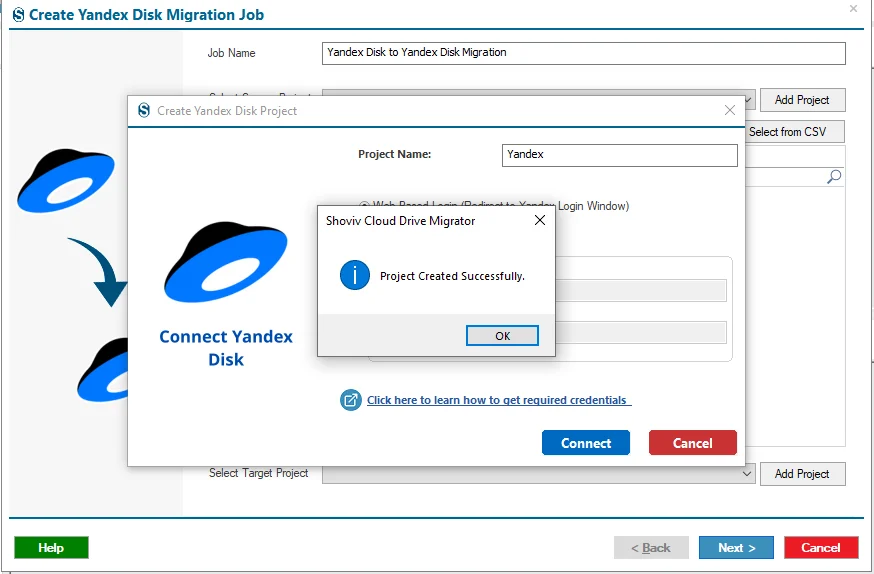The width and height of the screenshot is (874, 574).
Task: Click the source Yandex Disk logo in the left panel
Action: [x=66, y=180]
